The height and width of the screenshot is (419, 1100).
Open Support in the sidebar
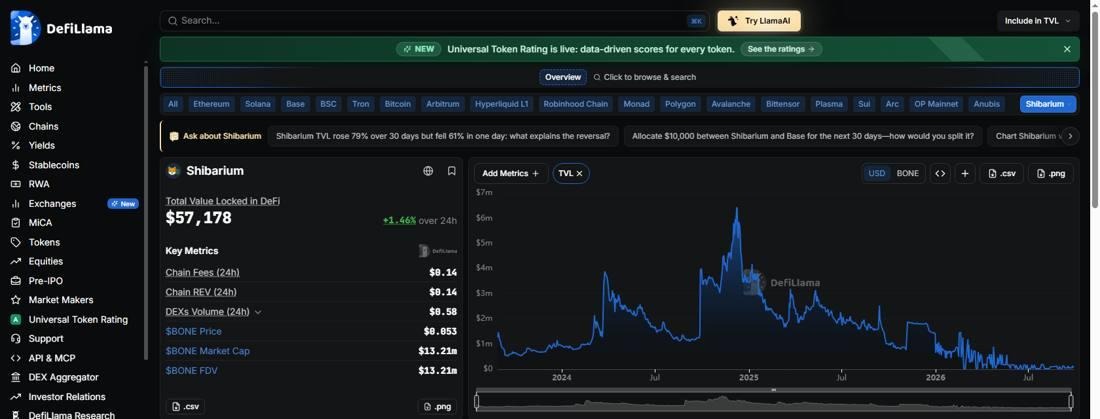pyautogui.click(x=46, y=338)
